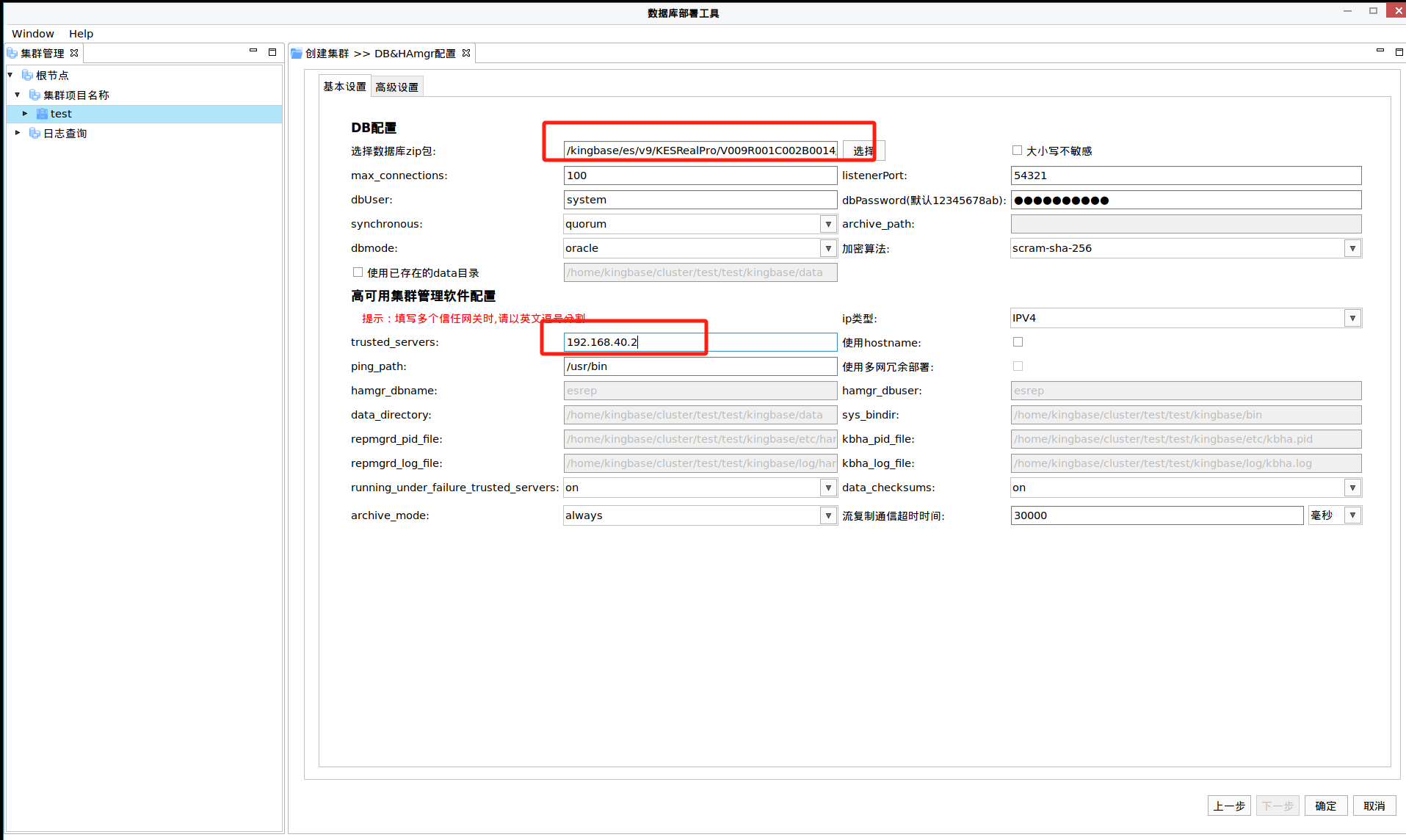Select 集群项目名称 in the tree
Image resolution: width=1406 pixels, height=840 pixels.
tap(76, 95)
